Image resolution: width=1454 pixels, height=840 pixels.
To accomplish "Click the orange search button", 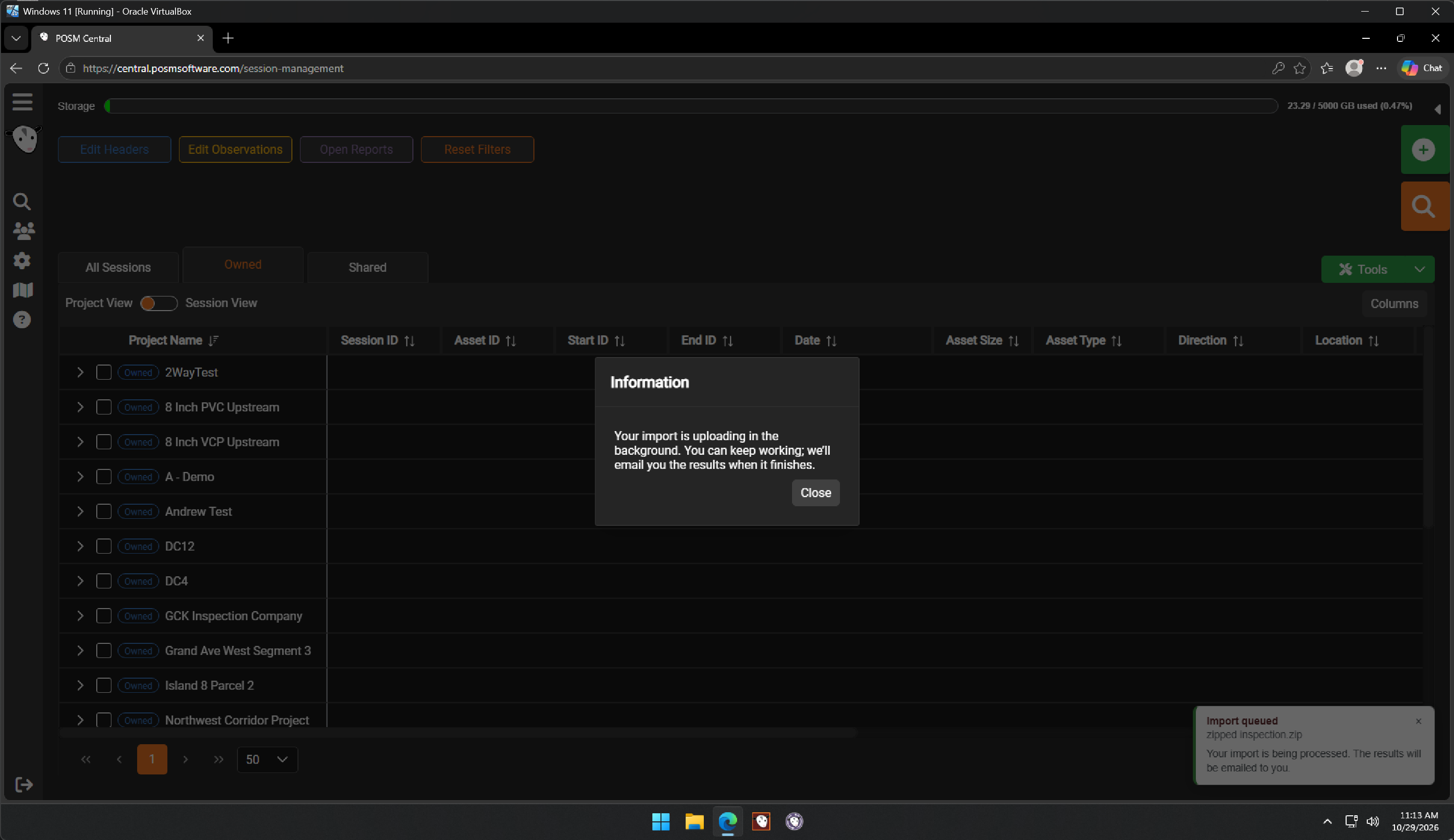I will pos(1424,207).
